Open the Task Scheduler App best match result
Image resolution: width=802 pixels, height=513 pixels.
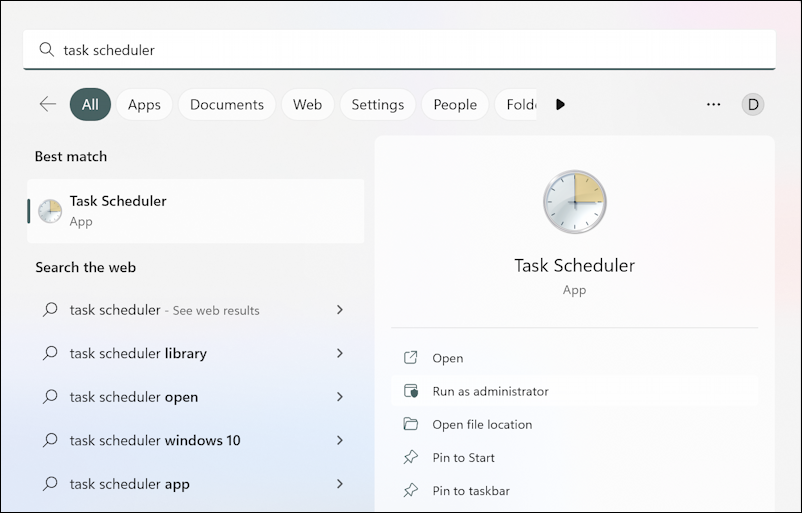[x=195, y=211]
